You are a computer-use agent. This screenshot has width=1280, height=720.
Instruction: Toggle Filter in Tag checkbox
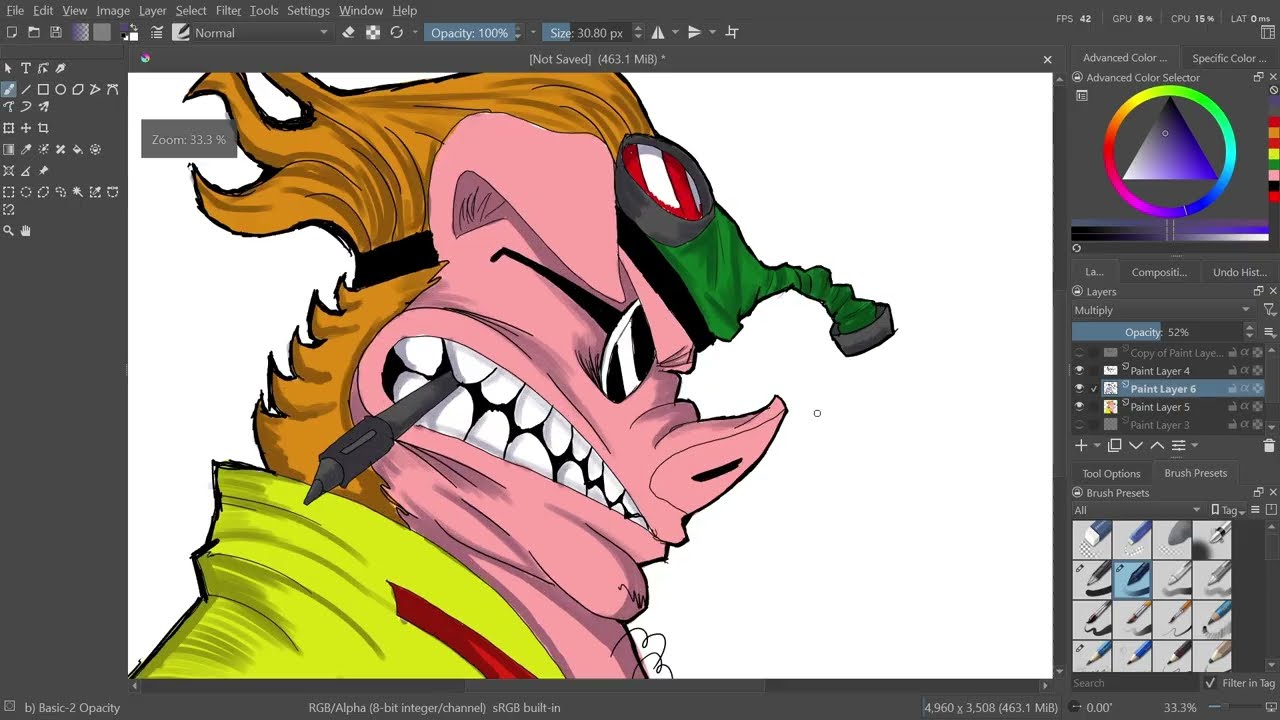coord(1211,683)
